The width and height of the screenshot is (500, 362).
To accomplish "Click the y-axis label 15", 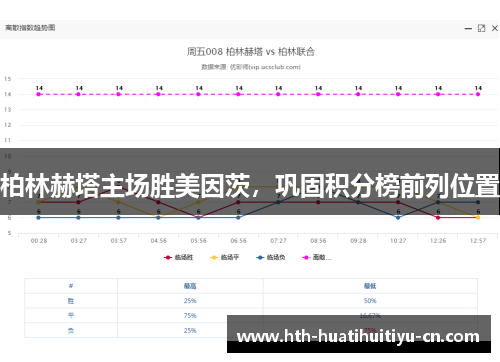I will [8, 79].
